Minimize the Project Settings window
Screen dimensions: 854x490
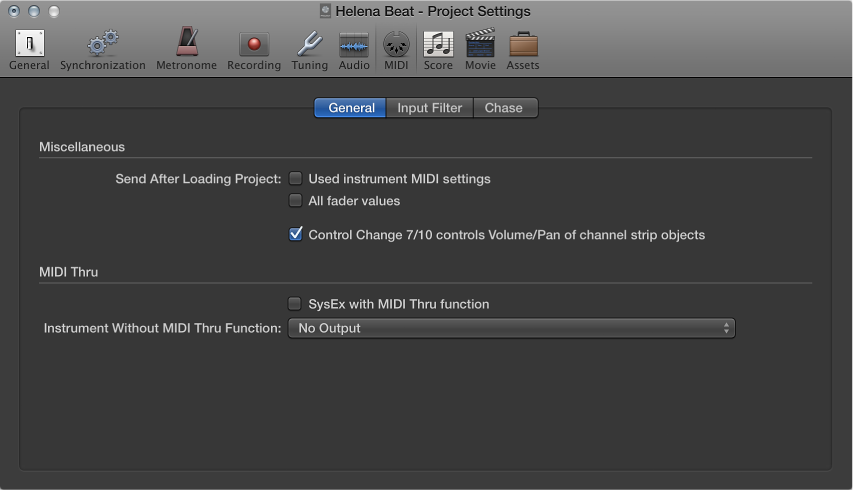coord(34,11)
